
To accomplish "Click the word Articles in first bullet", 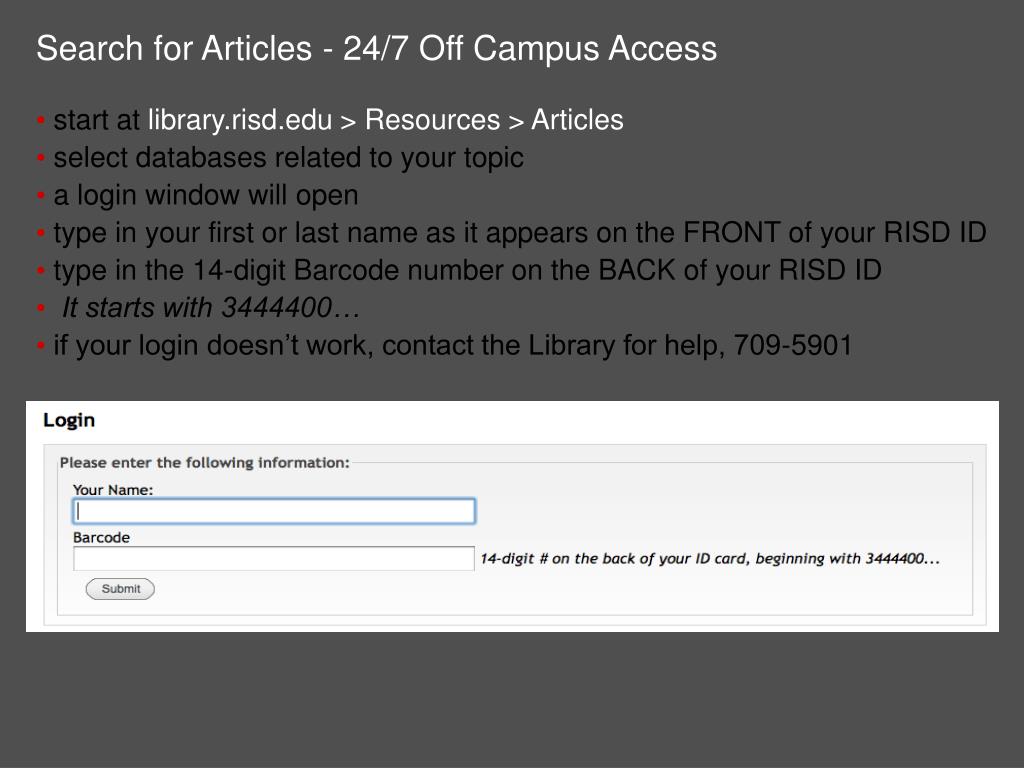I will (x=577, y=120).
